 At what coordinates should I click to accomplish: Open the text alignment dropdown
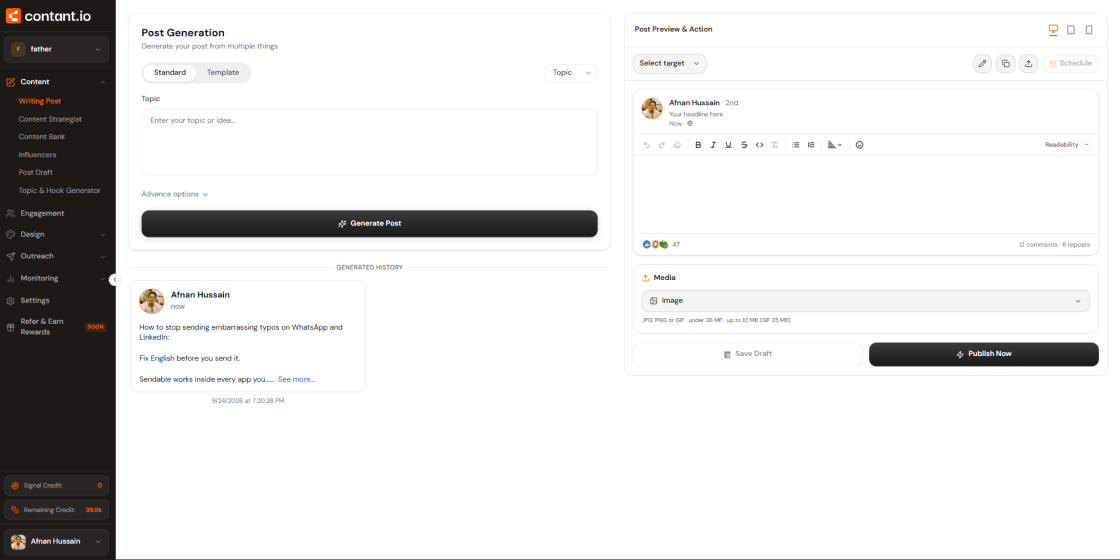tap(834, 145)
